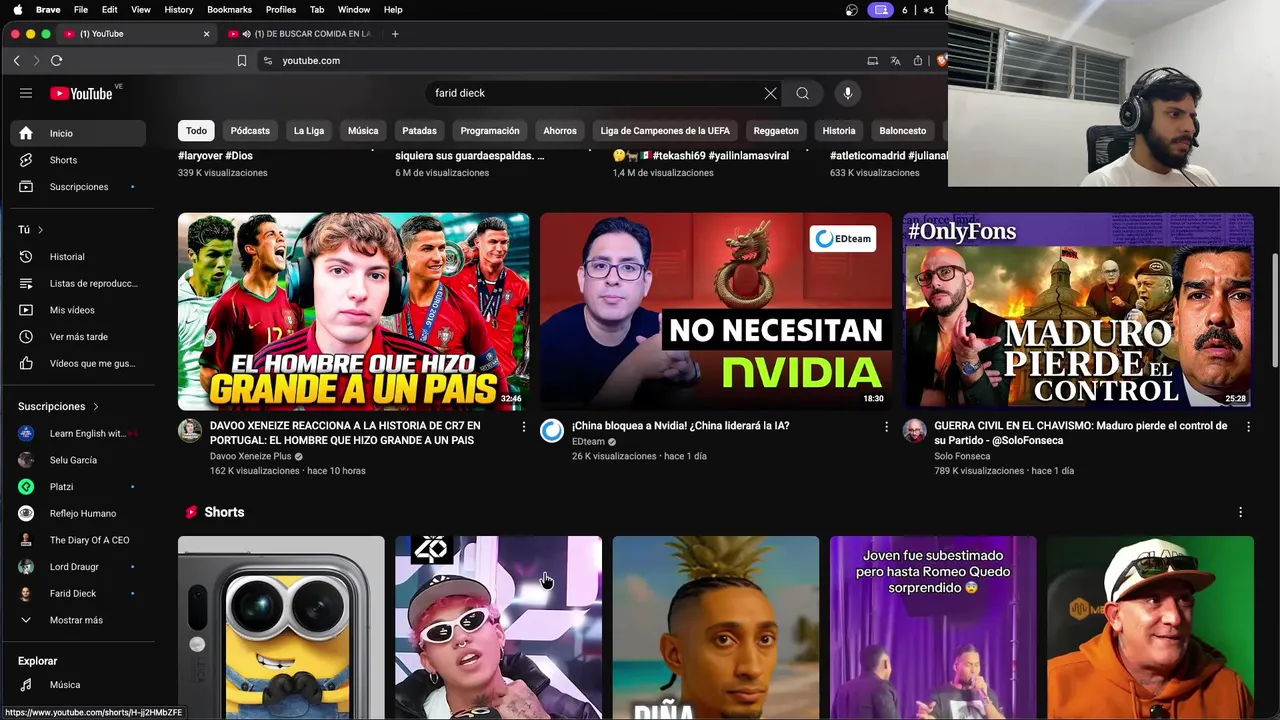Select Liga de Campeones de la UEFA chip
Viewport: 1280px width, 720px height.
(x=665, y=131)
